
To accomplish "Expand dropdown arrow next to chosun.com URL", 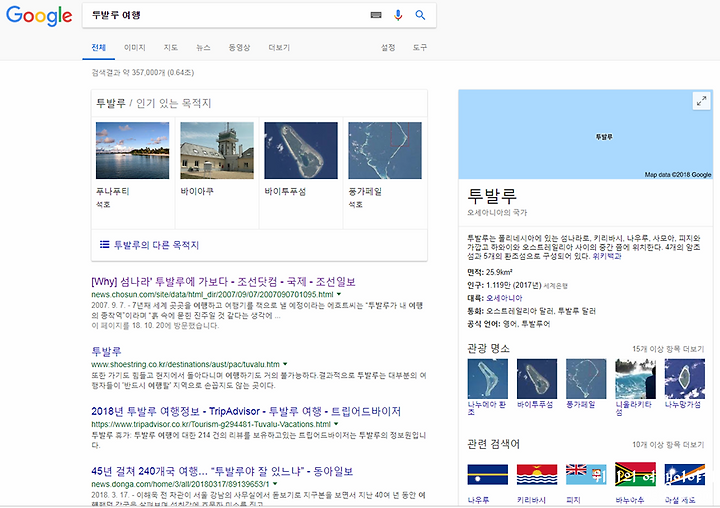I will point(339,294).
